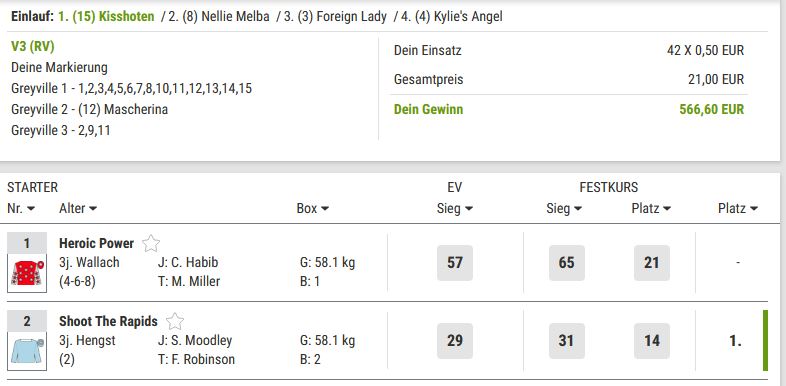Select EV Sieg odds 57 for Heroic Power

pos(455,263)
